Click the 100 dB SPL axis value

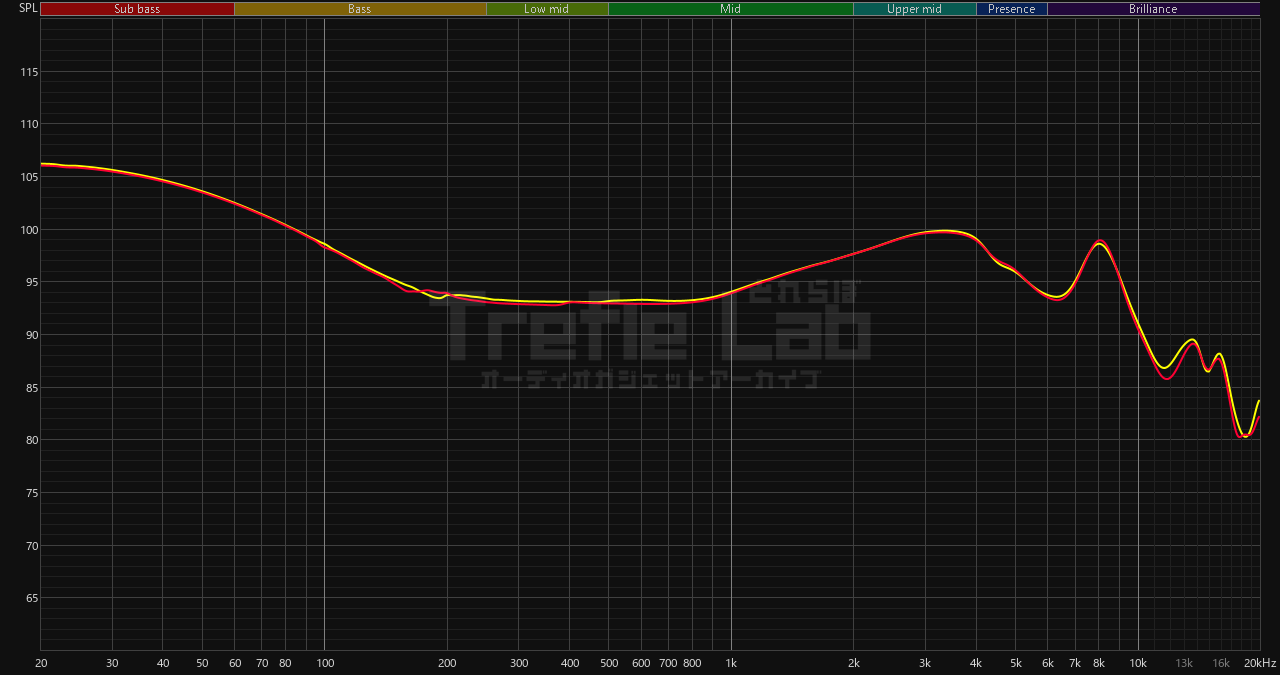point(27,230)
